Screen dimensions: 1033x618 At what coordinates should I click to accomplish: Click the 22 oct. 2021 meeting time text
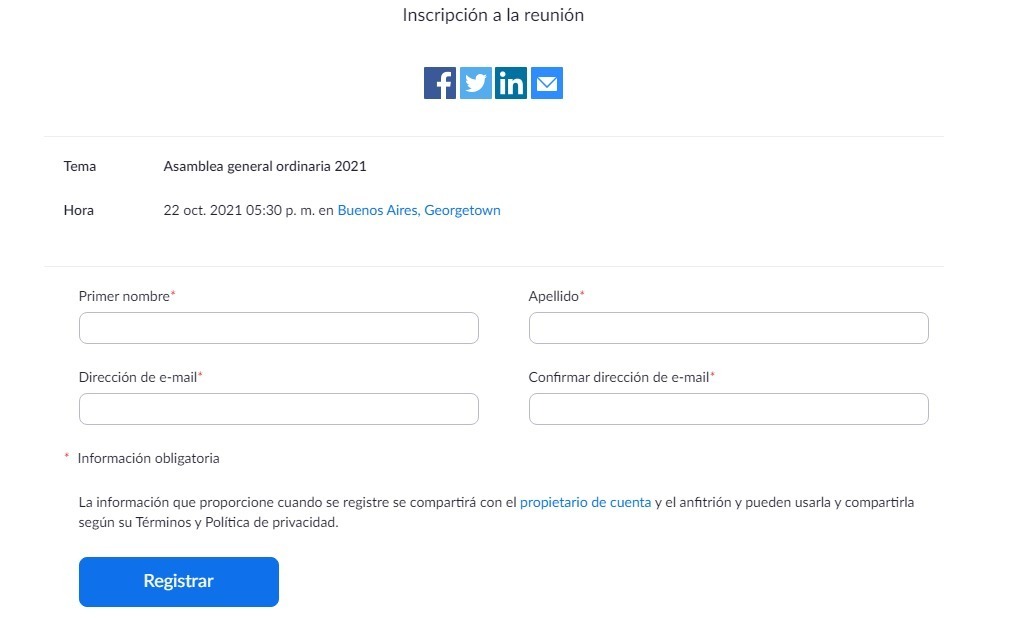point(238,210)
